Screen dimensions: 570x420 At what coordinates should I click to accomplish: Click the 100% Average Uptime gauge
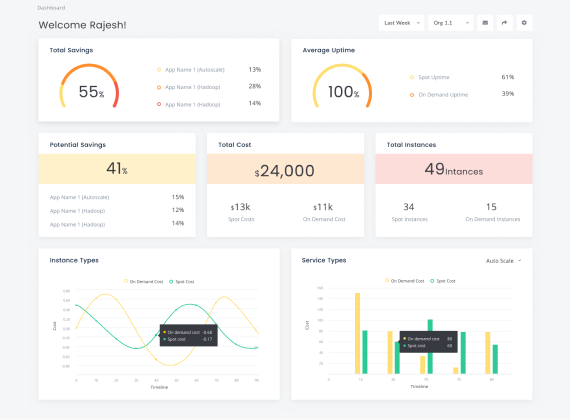[342, 86]
